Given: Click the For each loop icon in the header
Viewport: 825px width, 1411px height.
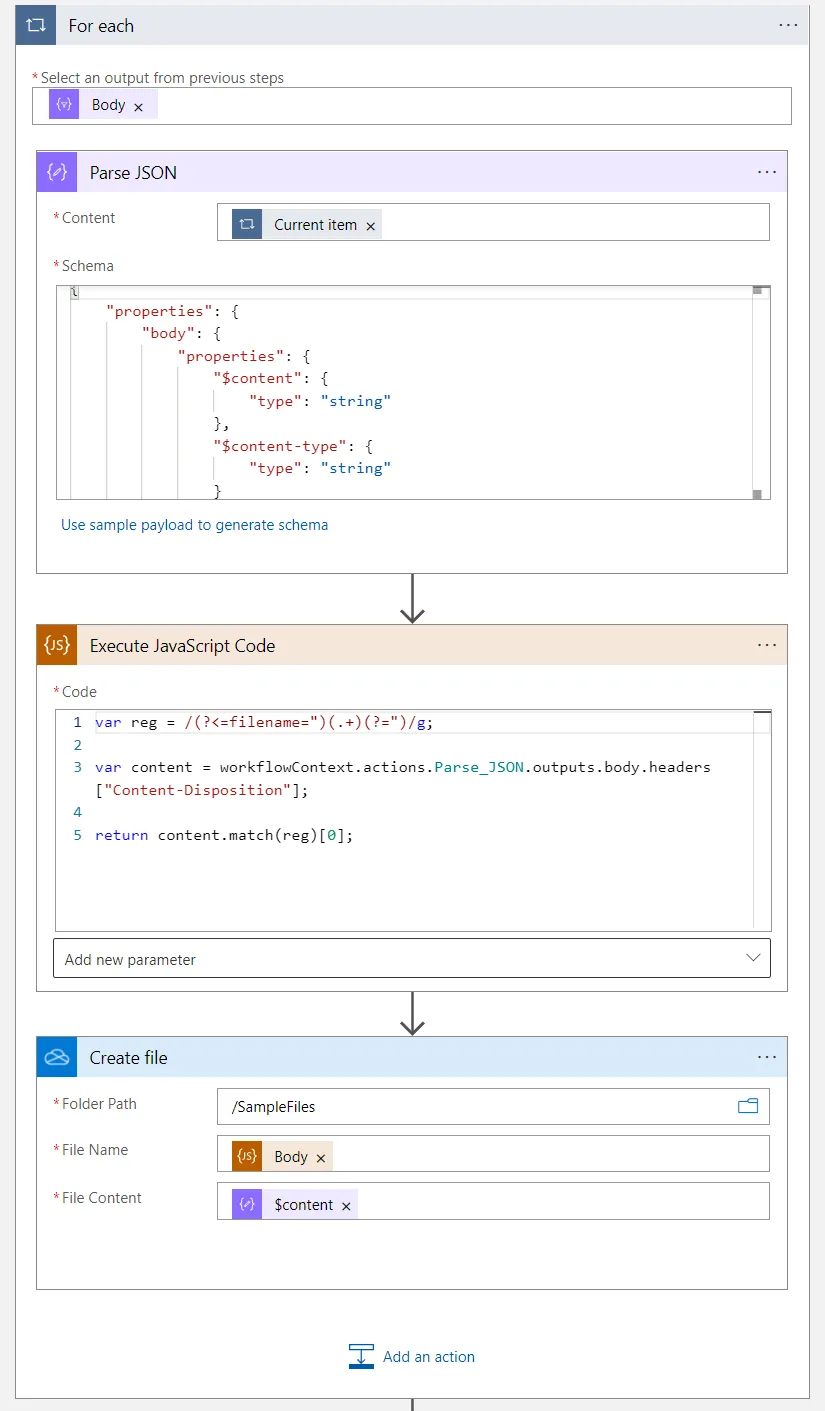Looking at the screenshot, I should pos(36,24).
